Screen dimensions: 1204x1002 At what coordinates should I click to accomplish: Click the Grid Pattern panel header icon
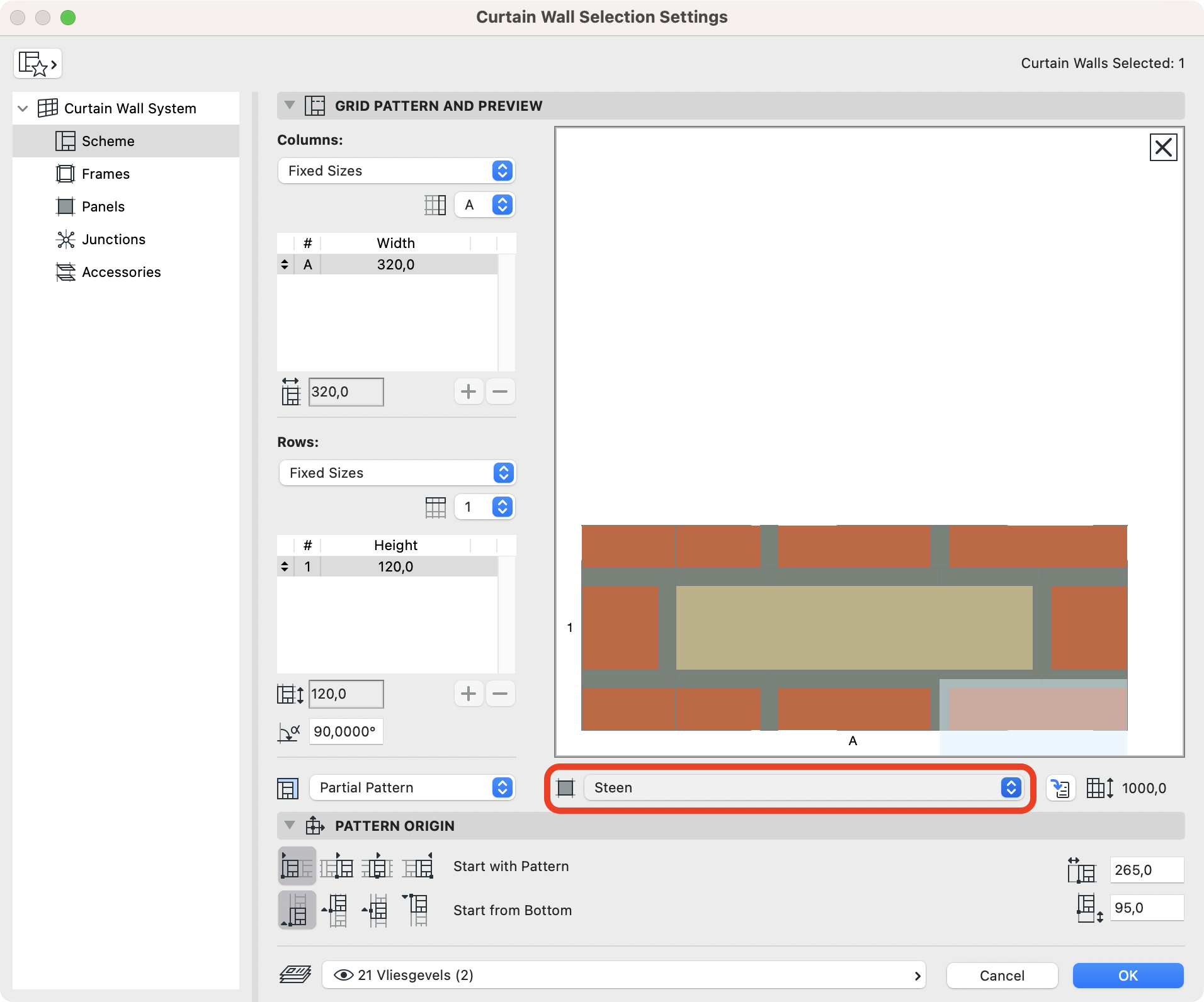[x=314, y=106]
